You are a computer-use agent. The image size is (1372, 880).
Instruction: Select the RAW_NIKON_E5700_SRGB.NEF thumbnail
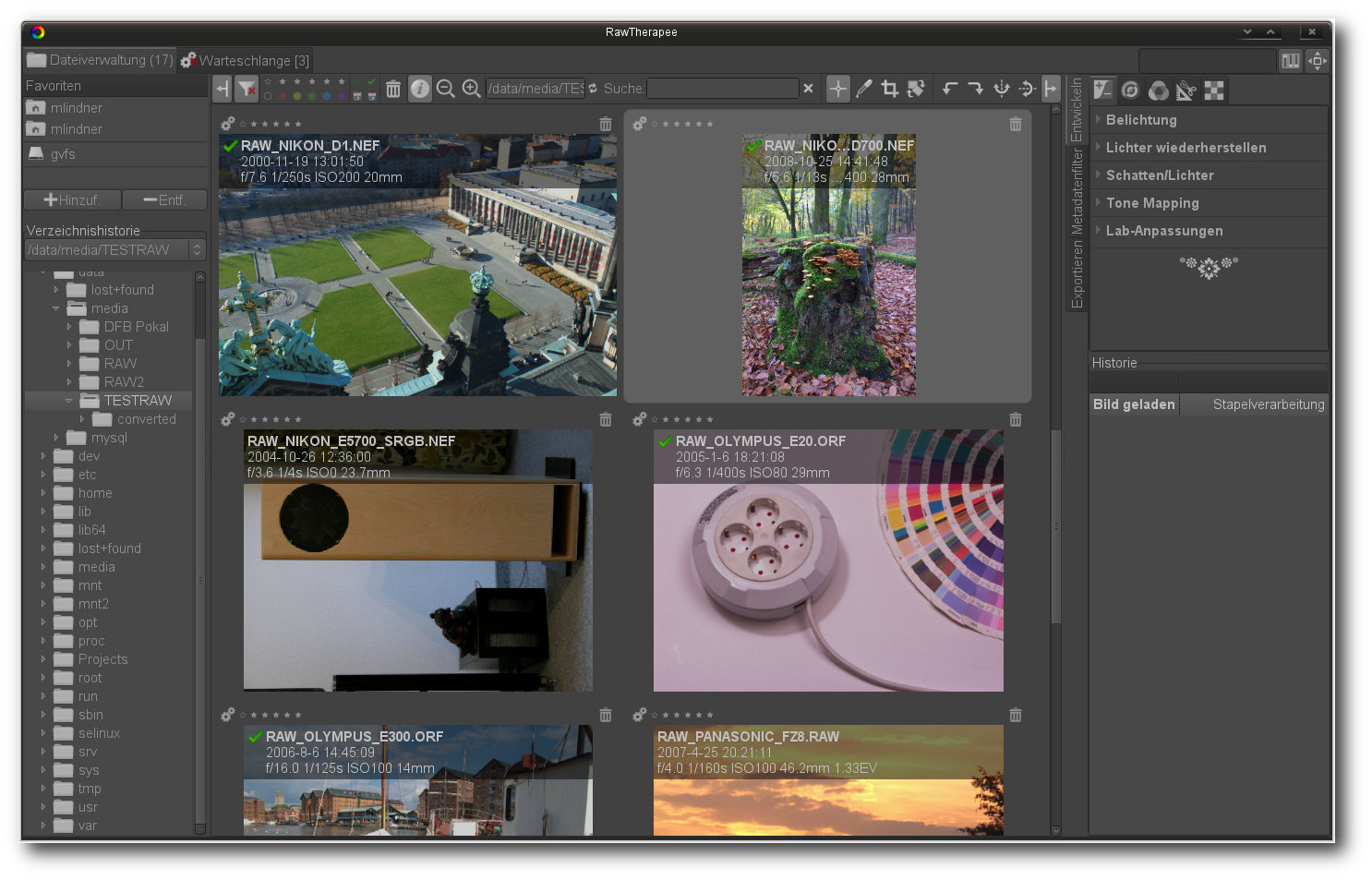(x=418, y=561)
